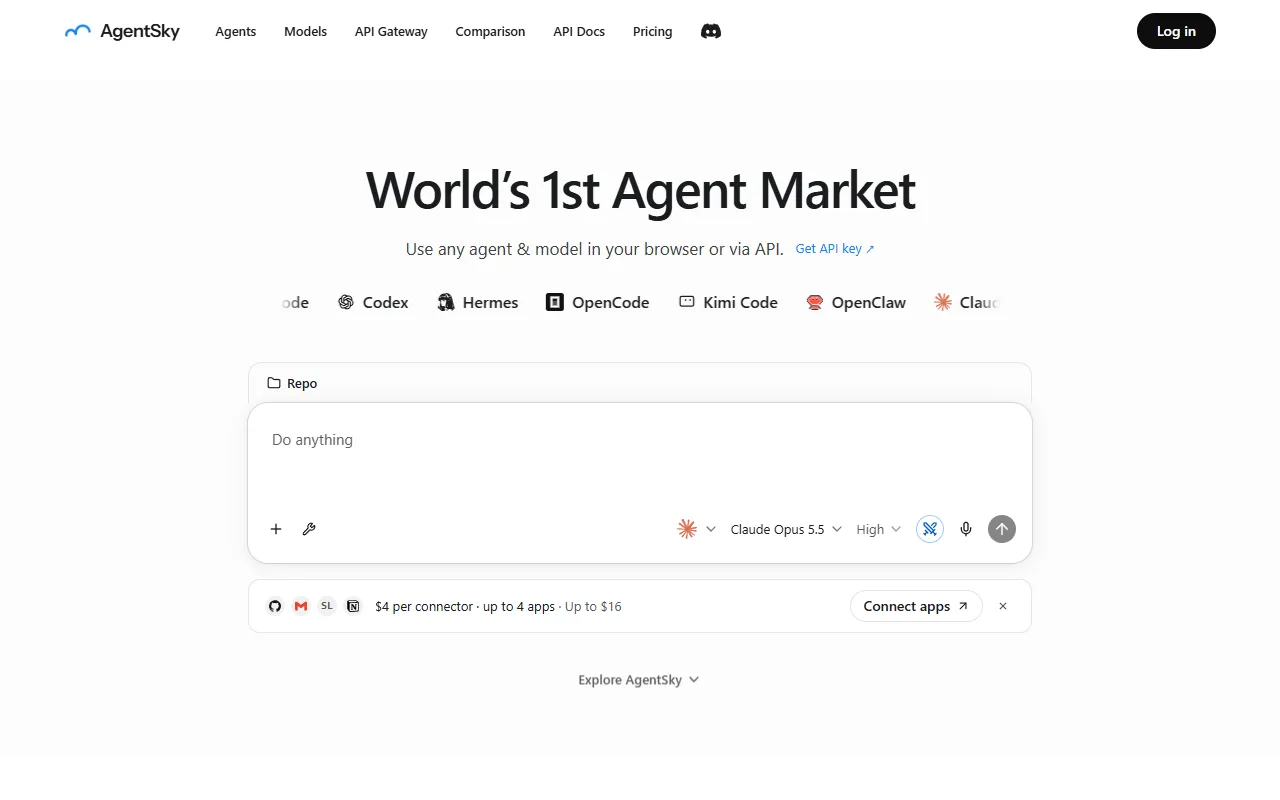The height and width of the screenshot is (800, 1280).
Task: Click the Gmail connector icon
Action: (x=301, y=606)
